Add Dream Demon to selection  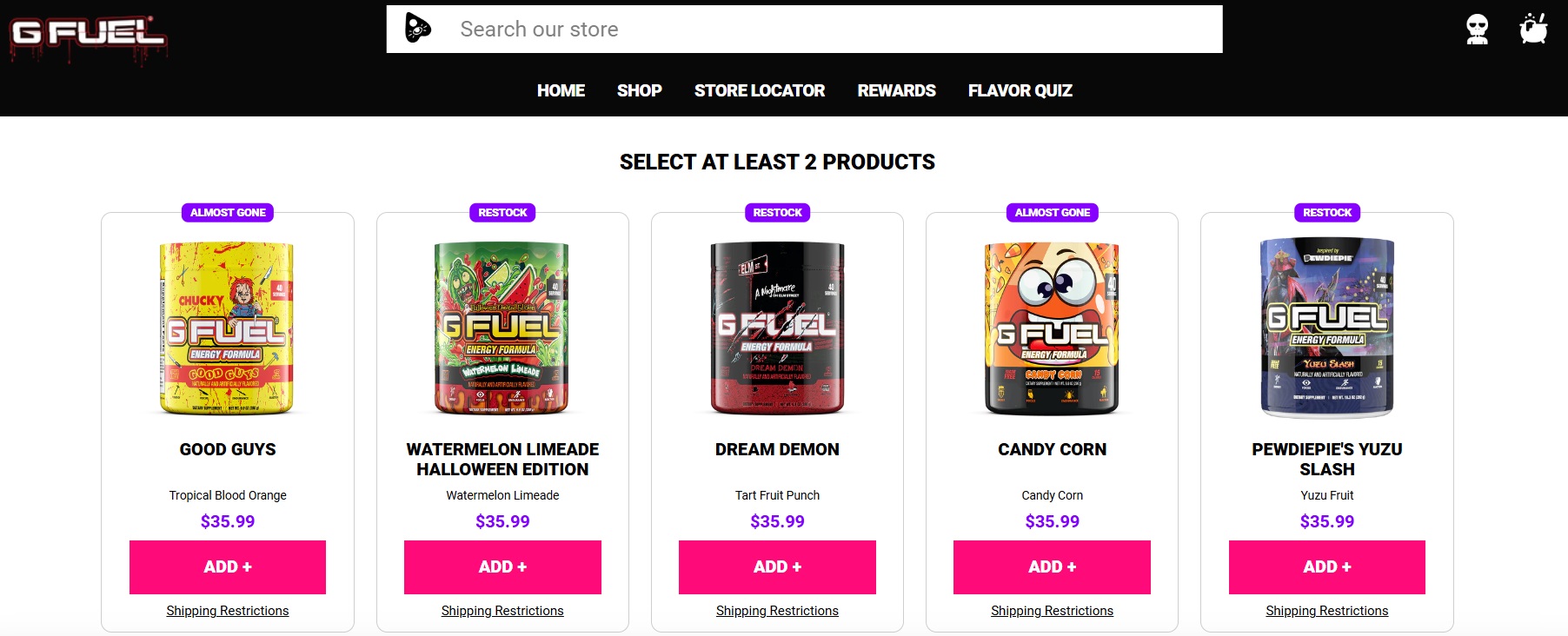point(776,566)
